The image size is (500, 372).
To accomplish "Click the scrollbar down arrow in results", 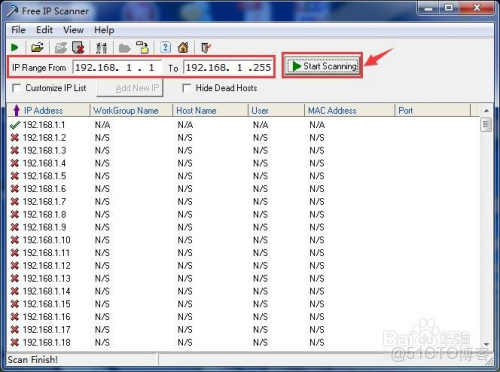I will [486, 344].
